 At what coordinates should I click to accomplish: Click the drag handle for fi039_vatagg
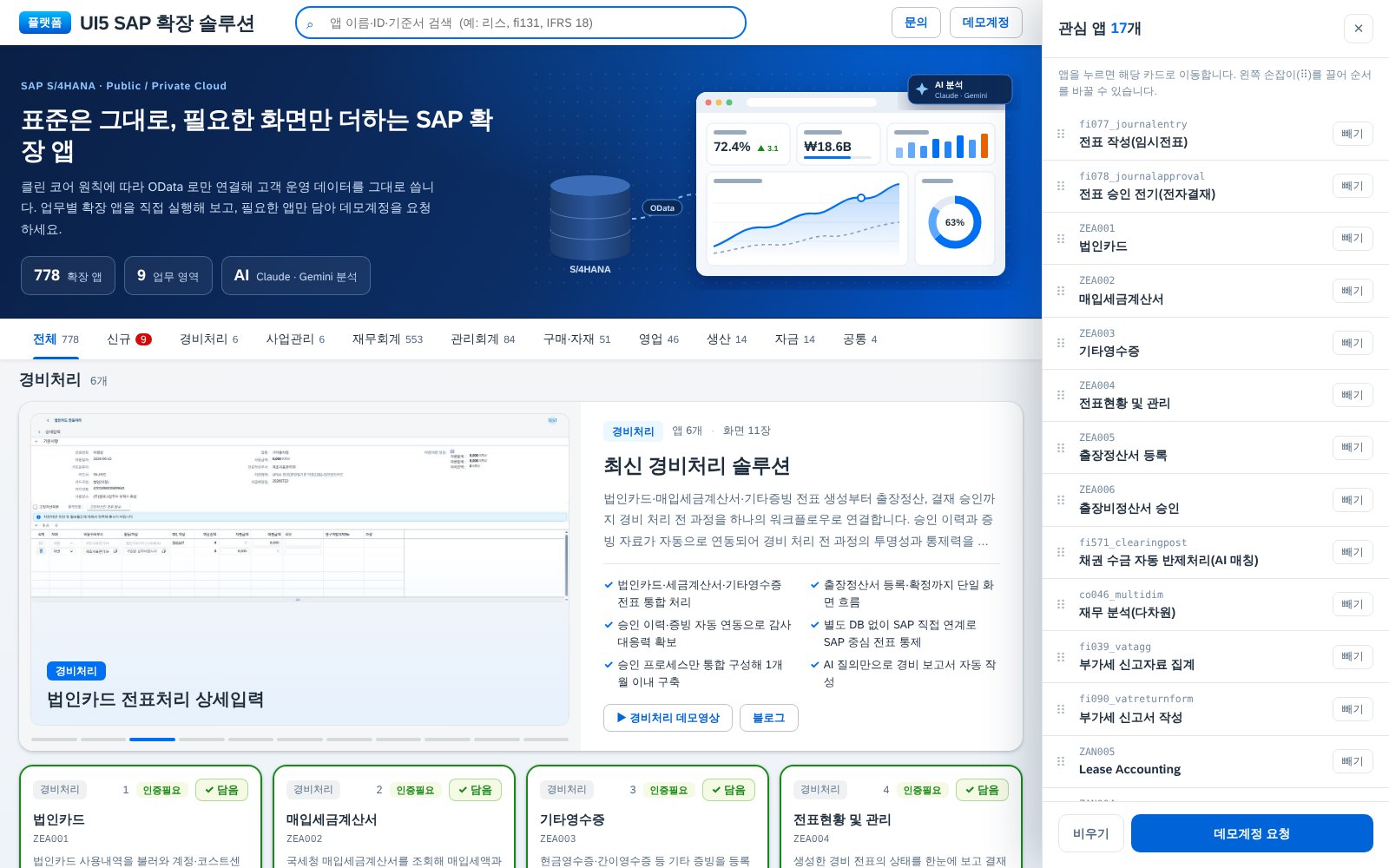tap(1061, 656)
